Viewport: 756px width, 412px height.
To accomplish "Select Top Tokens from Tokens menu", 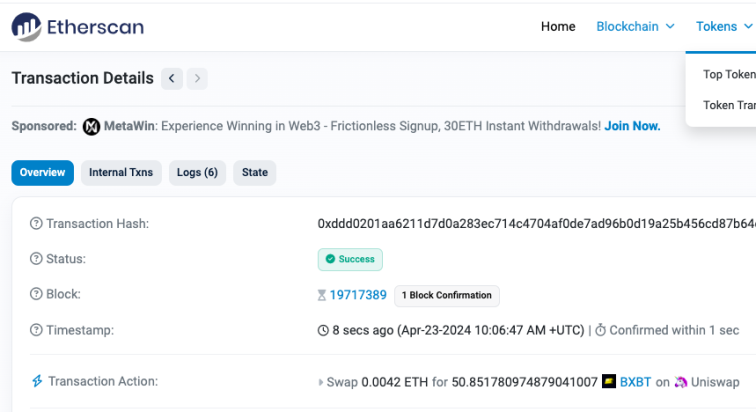I will pos(729,74).
